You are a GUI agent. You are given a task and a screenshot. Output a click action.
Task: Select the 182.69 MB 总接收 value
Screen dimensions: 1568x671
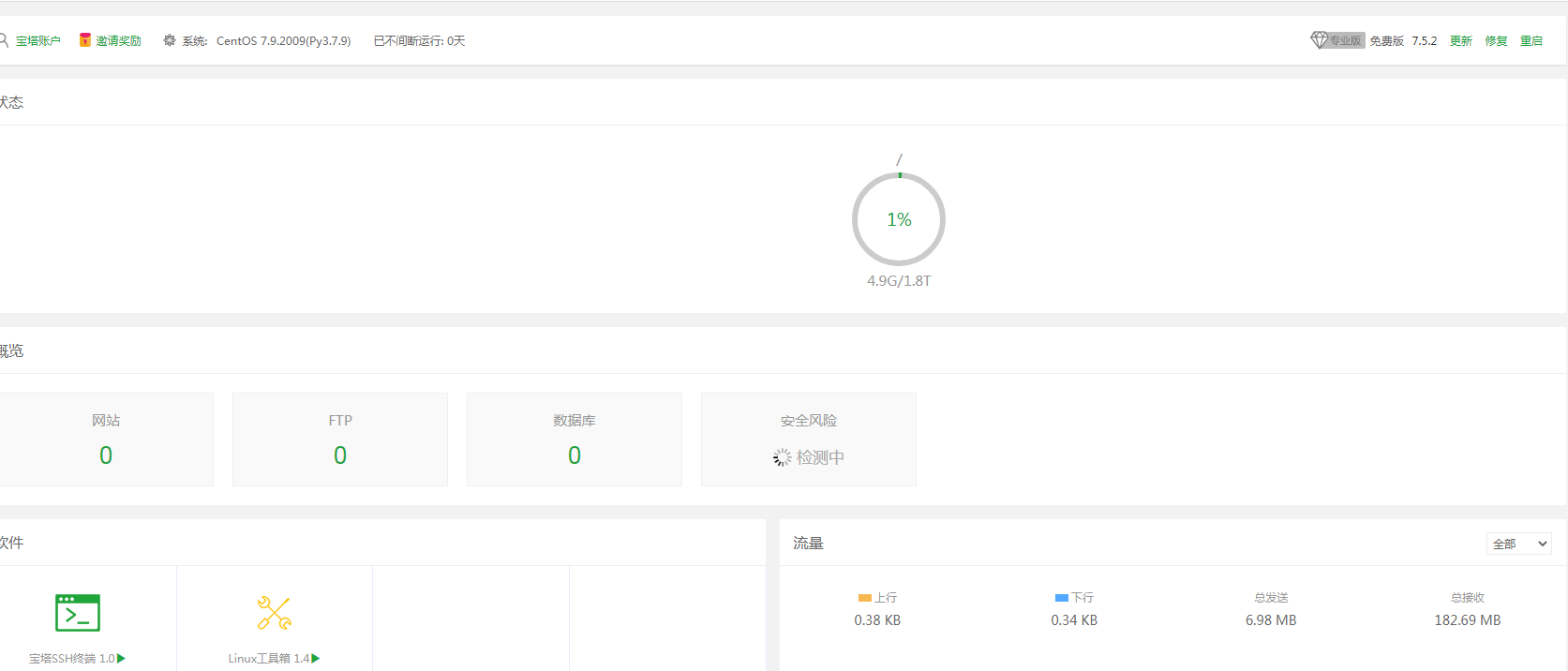[x=1468, y=620]
